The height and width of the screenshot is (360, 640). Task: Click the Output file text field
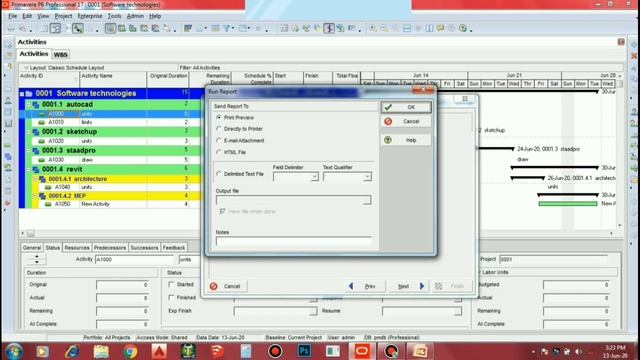(x=289, y=200)
